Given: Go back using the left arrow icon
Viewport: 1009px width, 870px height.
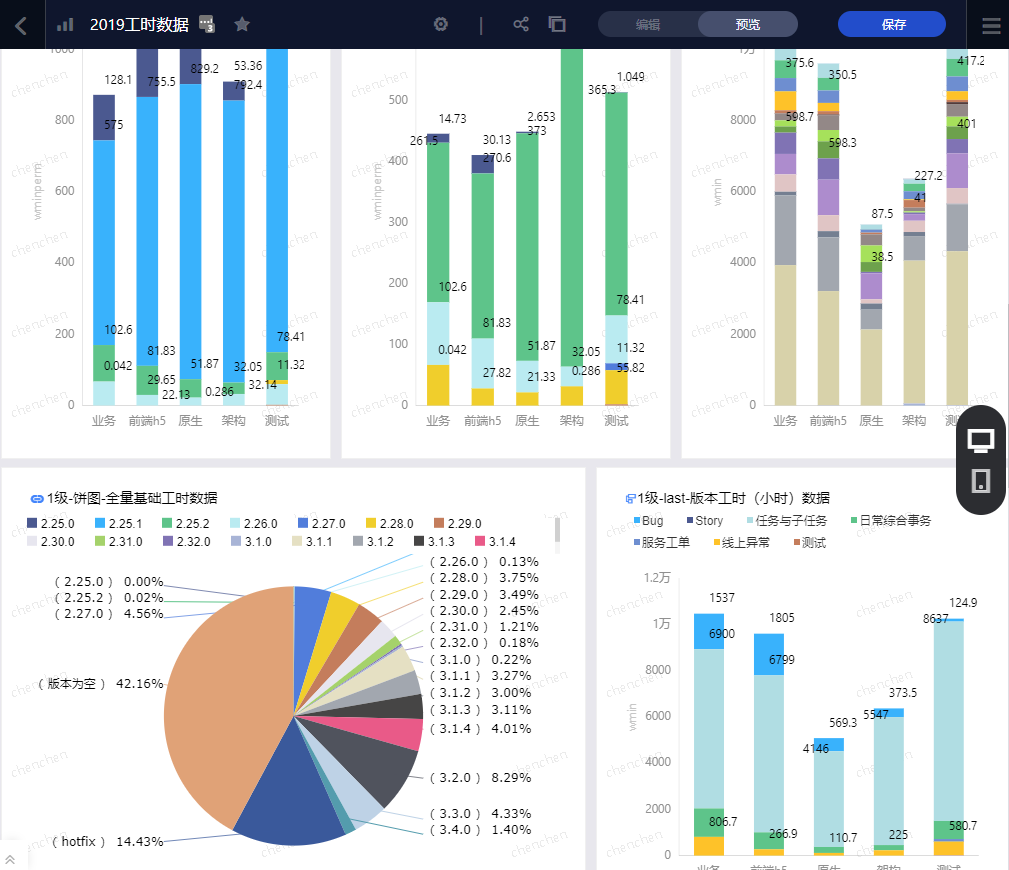Looking at the screenshot, I should [21, 25].
